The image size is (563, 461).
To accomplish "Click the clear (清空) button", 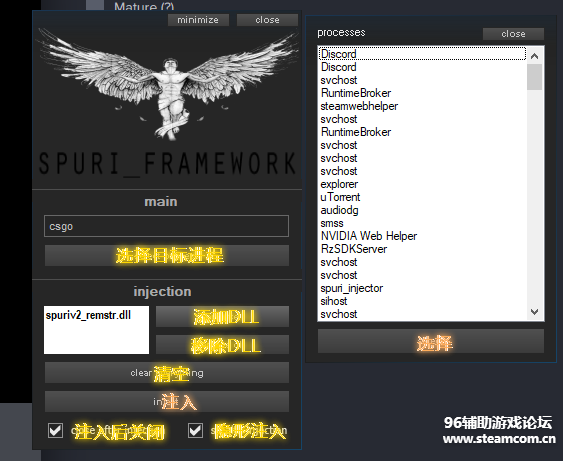I will (167, 373).
